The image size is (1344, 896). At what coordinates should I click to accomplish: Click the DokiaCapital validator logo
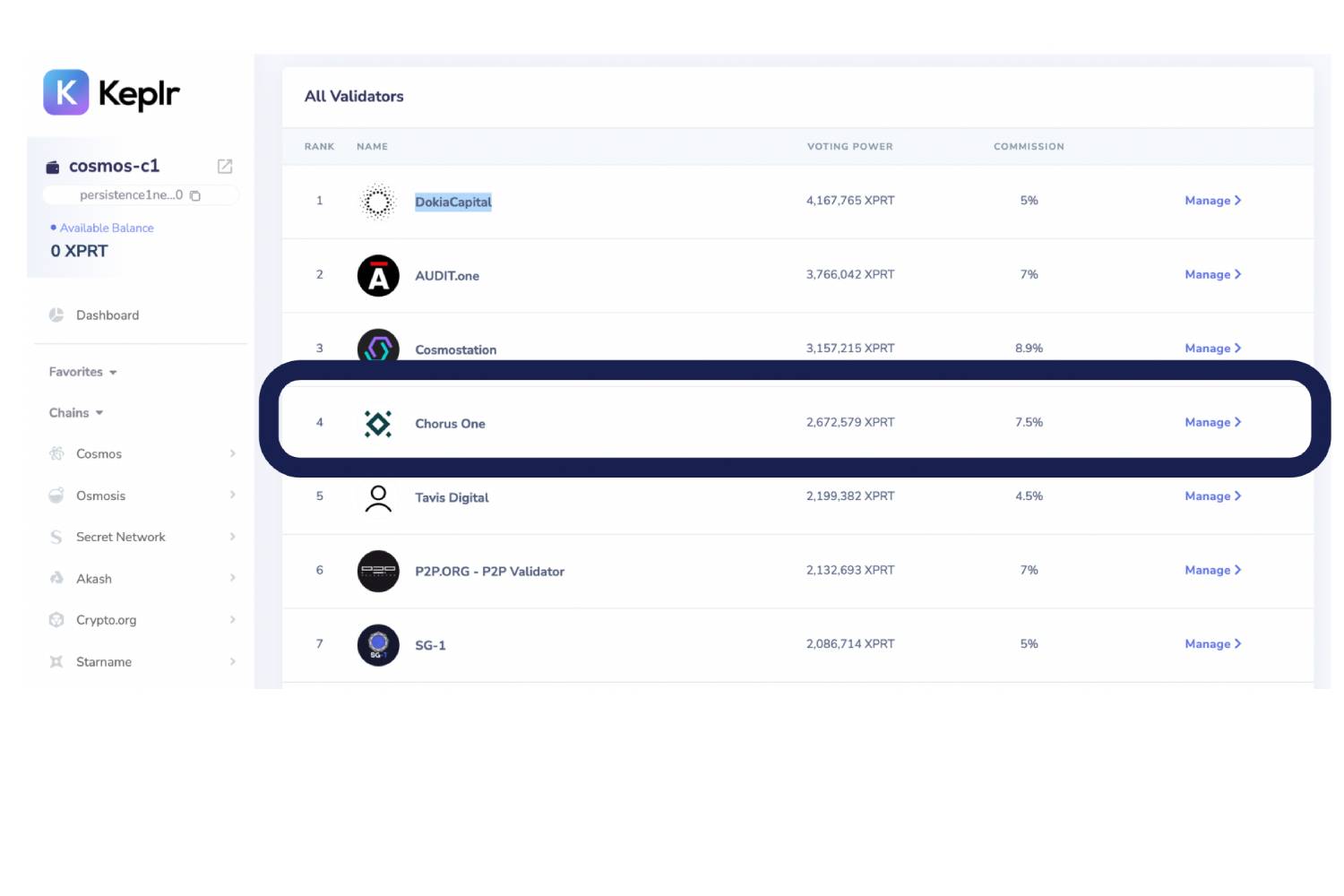[x=378, y=202]
